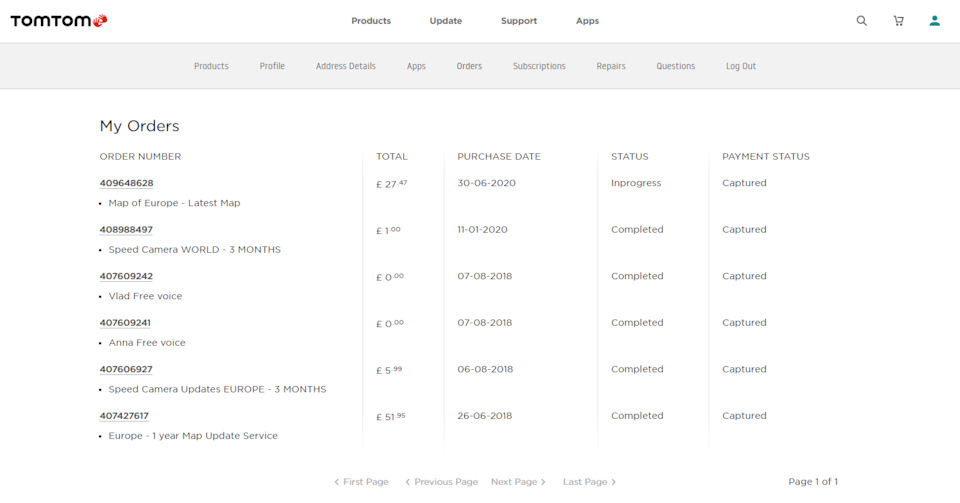The width and height of the screenshot is (960, 503).
Task: Click the Inprogress status text
Action: (636, 183)
